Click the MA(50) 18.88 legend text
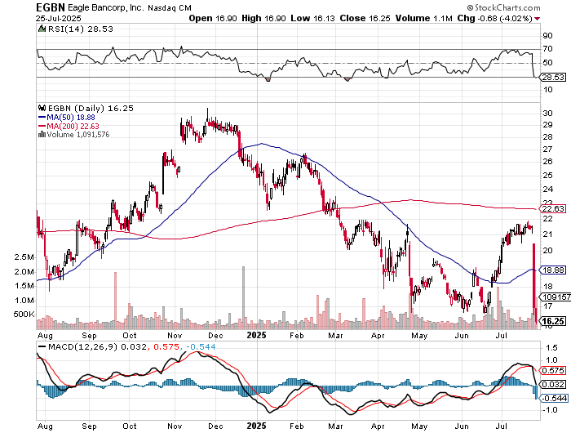Image resolution: width=571 pixels, height=433 pixels. pyautogui.click(x=71, y=117)
